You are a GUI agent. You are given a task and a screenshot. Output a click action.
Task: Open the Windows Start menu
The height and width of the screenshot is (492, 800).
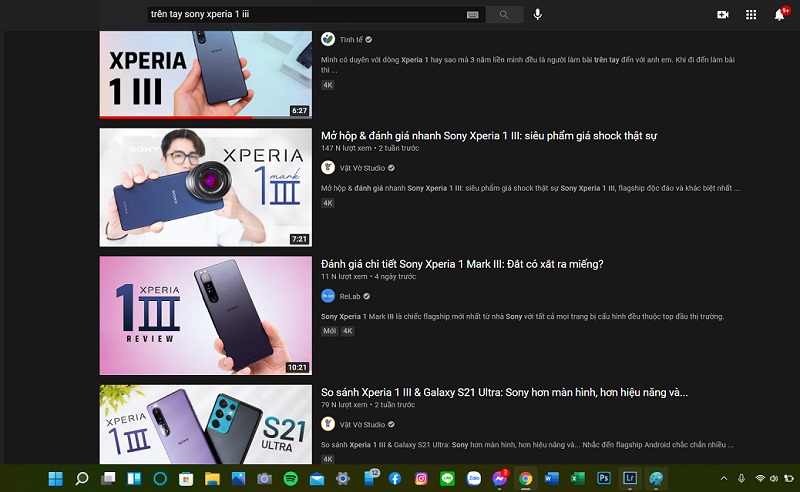point(55,479)
